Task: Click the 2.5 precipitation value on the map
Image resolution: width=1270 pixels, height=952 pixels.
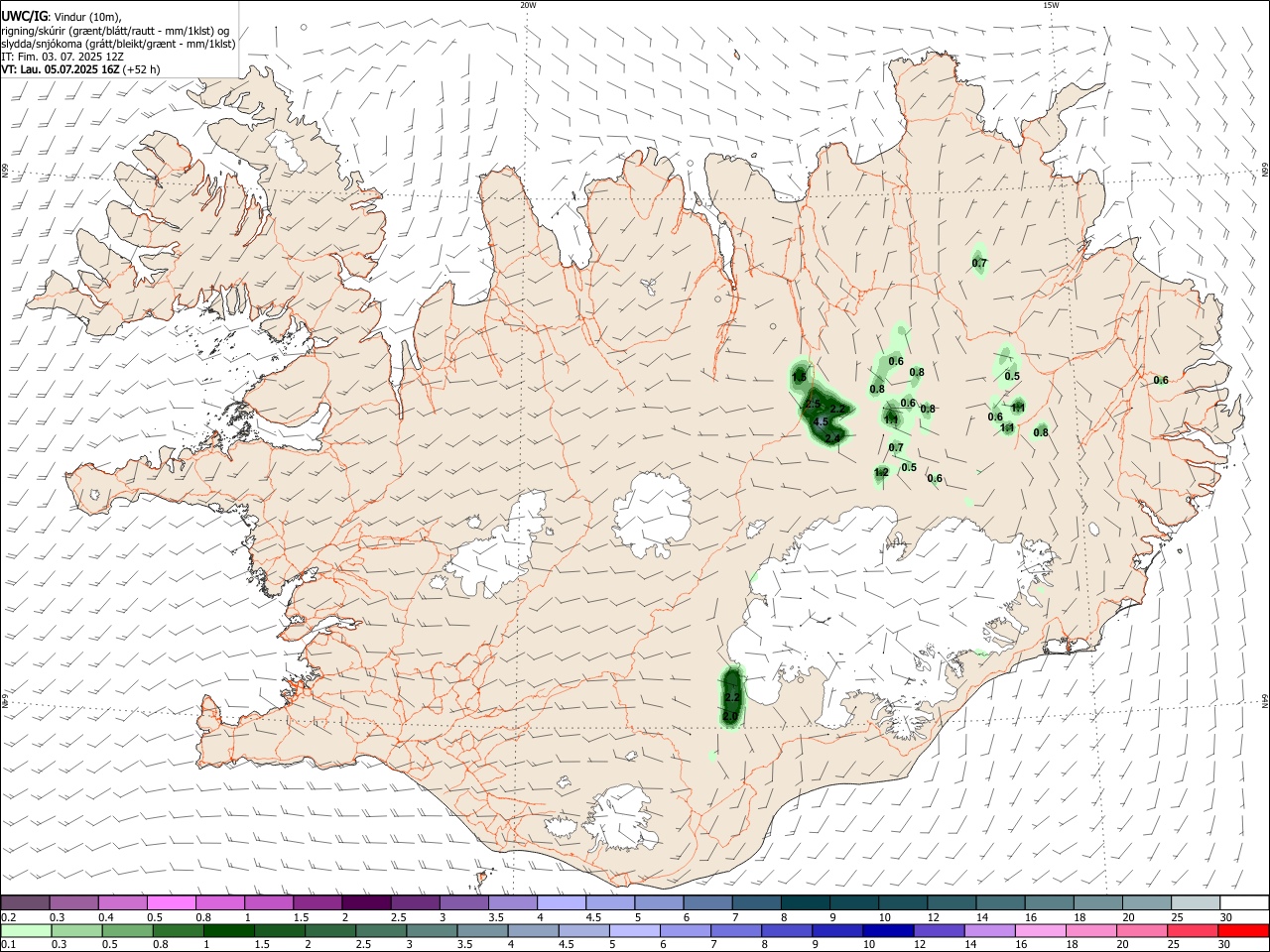Action: click(x=813, y=405)
